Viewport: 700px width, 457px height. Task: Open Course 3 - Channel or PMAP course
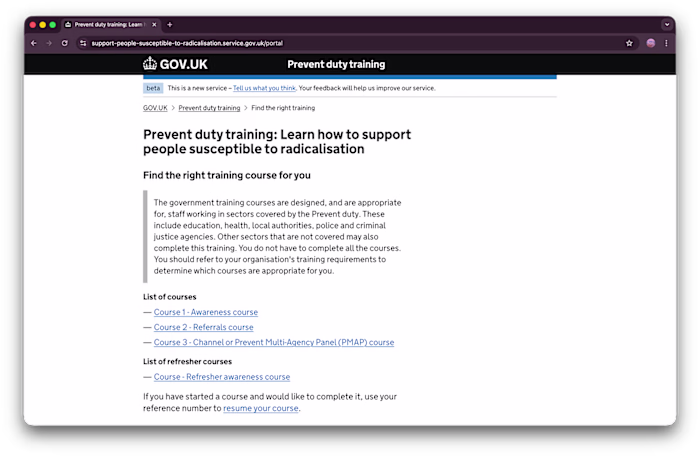click(x=274, y=342)
